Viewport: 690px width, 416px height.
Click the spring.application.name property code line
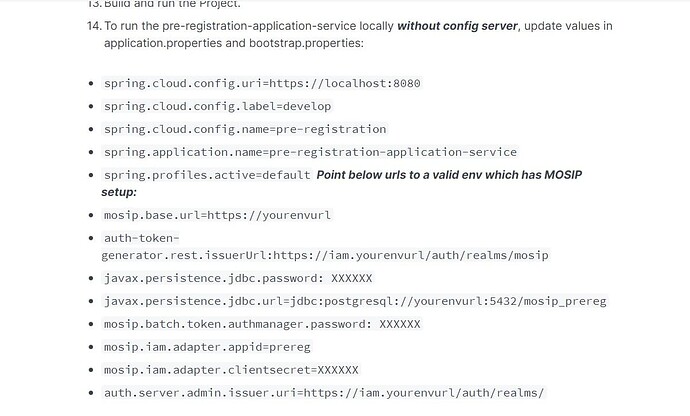(x=310, y=152)
